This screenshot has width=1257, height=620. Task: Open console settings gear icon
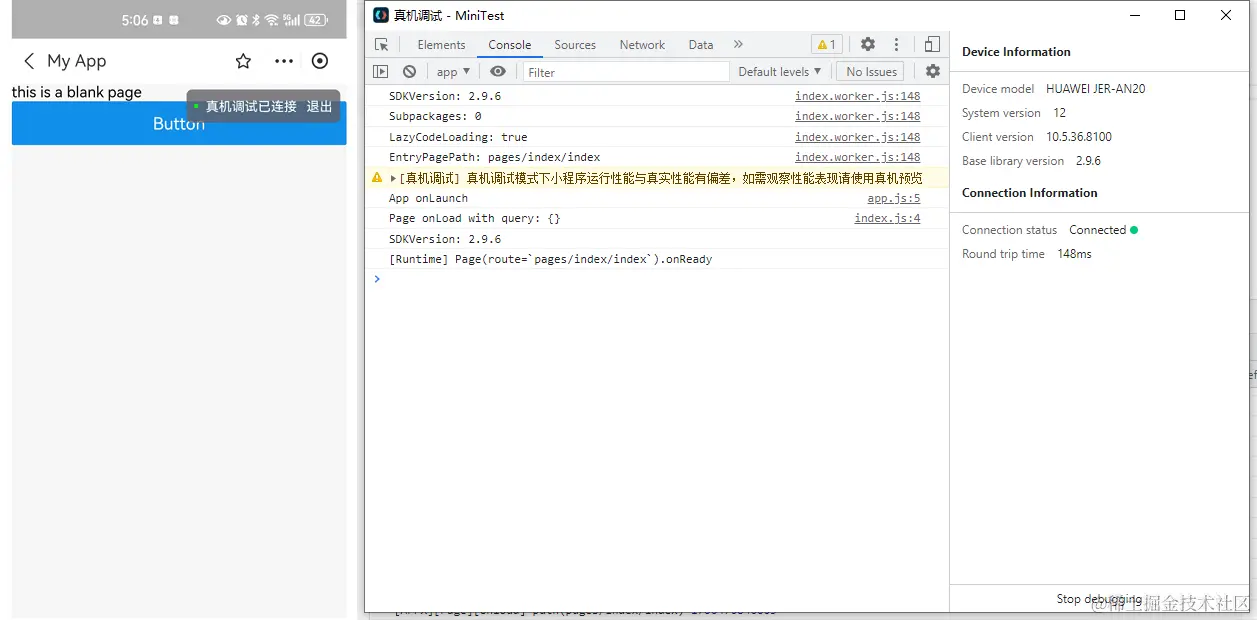point(933,72)
